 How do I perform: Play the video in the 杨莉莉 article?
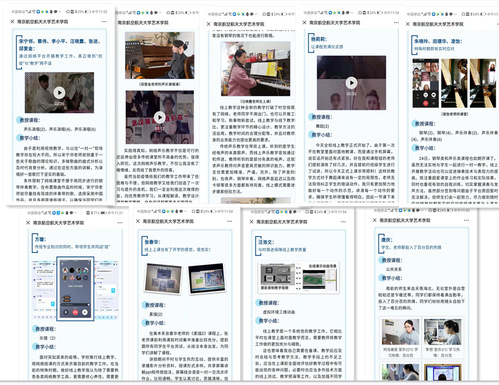point(351,82)
